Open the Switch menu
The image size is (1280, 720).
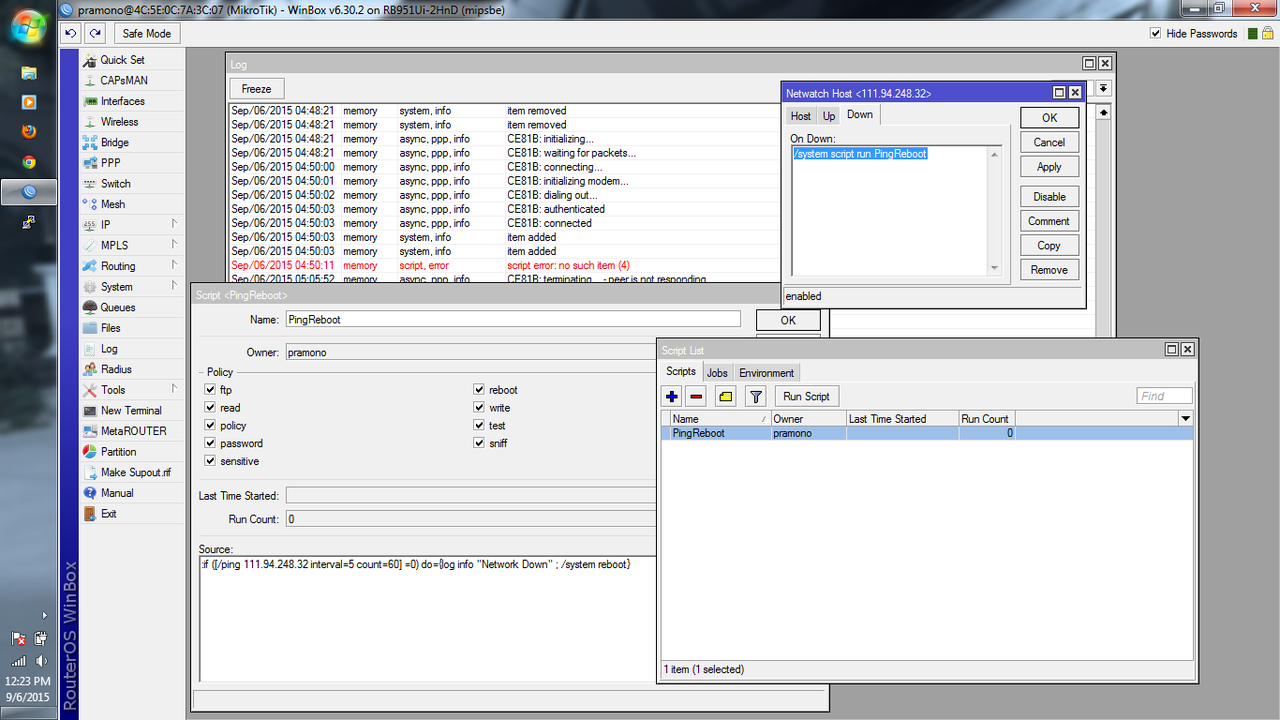click(115, 184)
